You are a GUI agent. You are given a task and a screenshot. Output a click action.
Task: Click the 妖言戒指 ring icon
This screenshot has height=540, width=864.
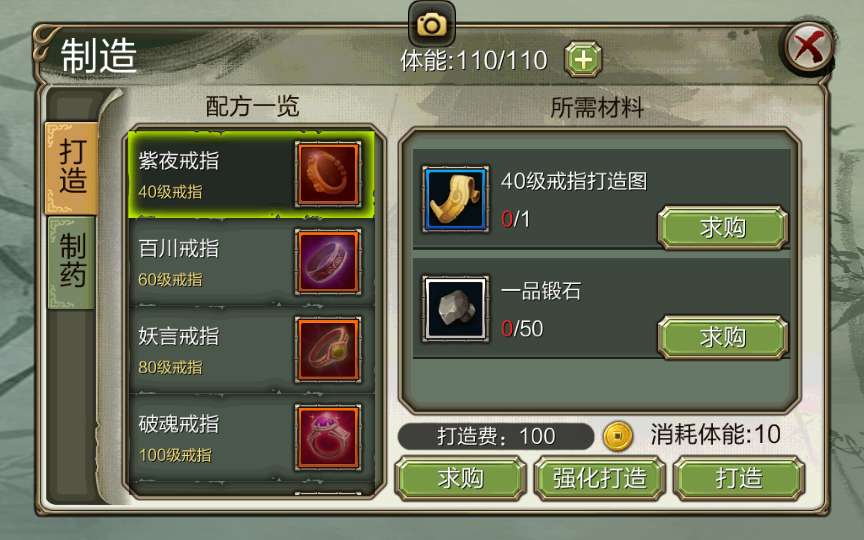pos(328,349)
